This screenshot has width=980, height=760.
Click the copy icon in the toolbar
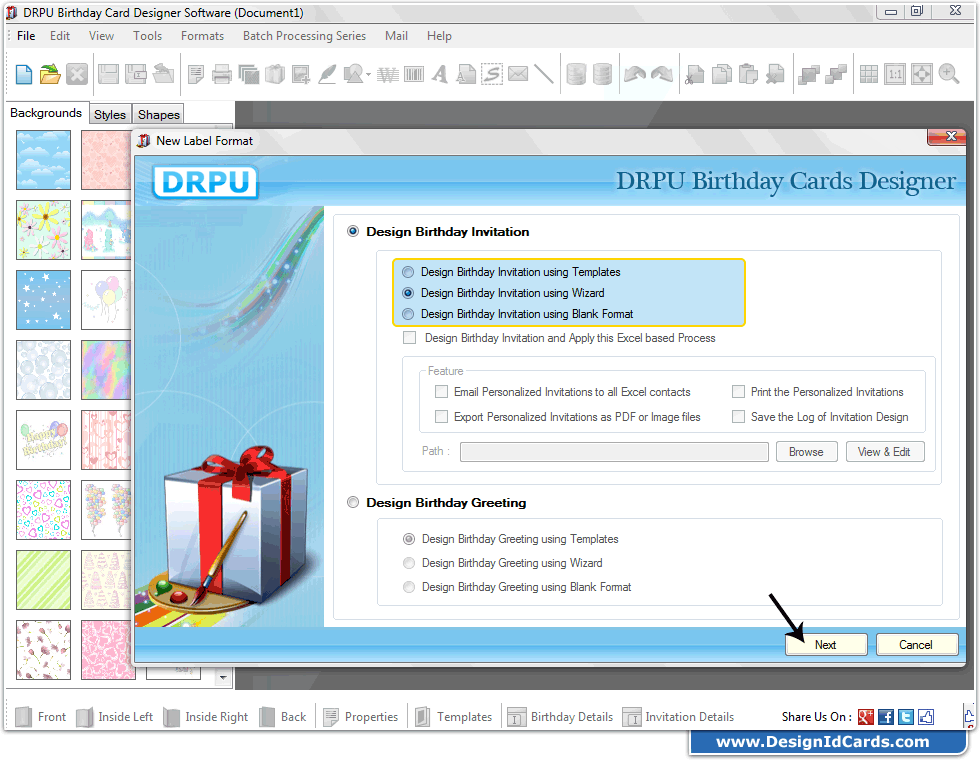(722, 74)
